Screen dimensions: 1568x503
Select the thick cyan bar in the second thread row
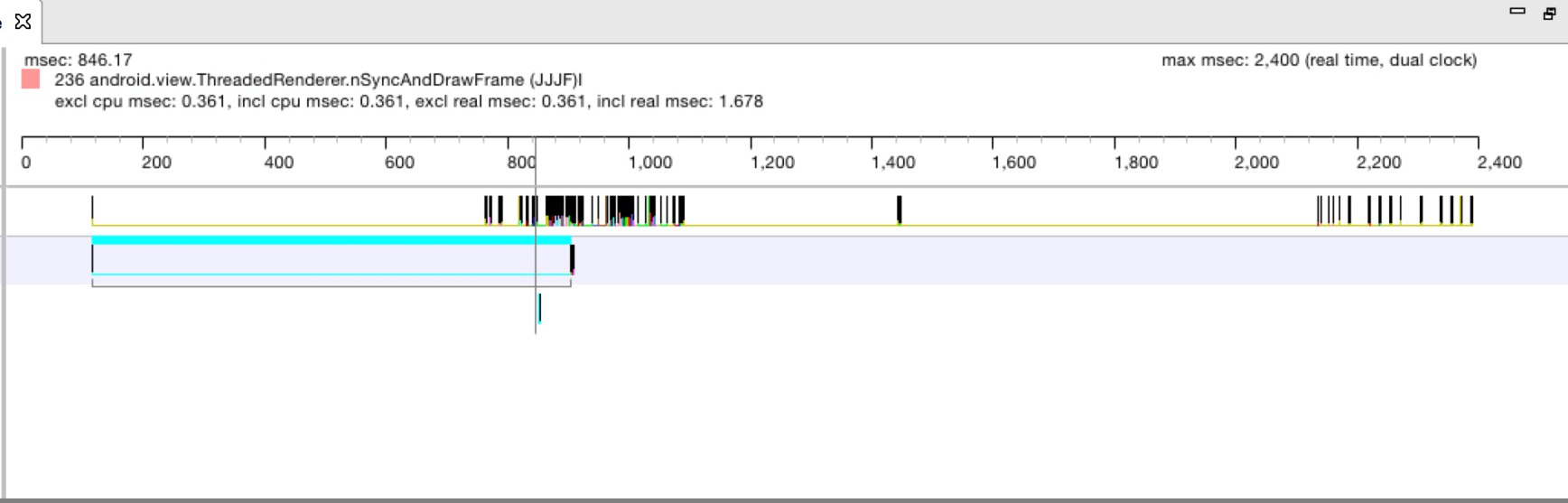point(331,240)
